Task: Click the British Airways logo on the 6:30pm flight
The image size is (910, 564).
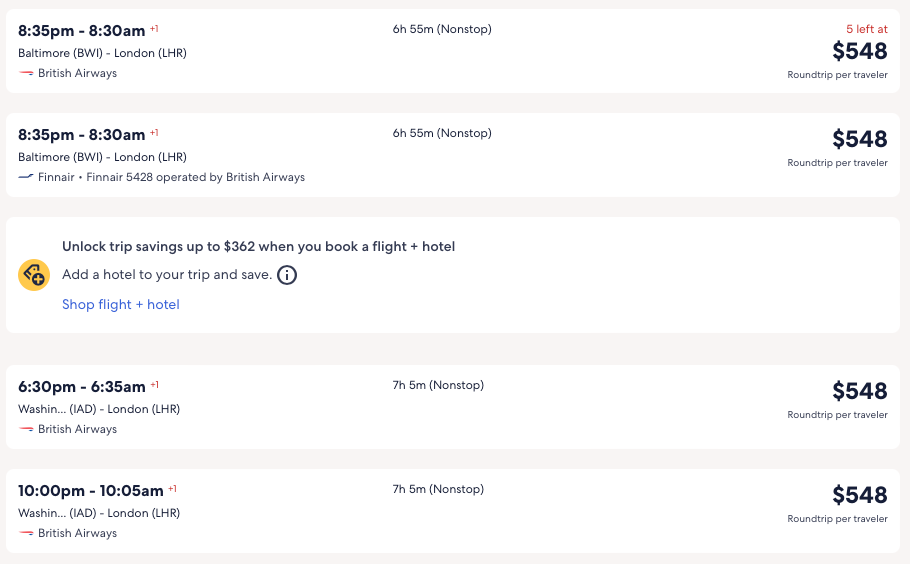Action: point(26,429)
